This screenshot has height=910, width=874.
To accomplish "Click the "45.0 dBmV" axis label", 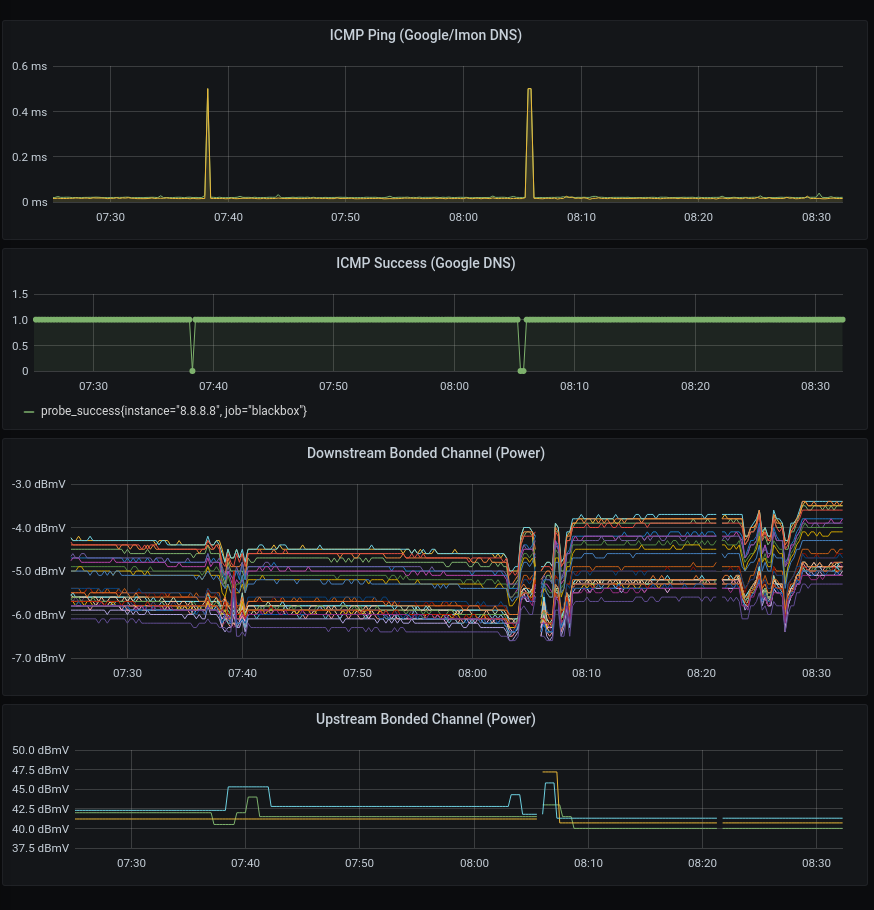I will pos(41,789).
